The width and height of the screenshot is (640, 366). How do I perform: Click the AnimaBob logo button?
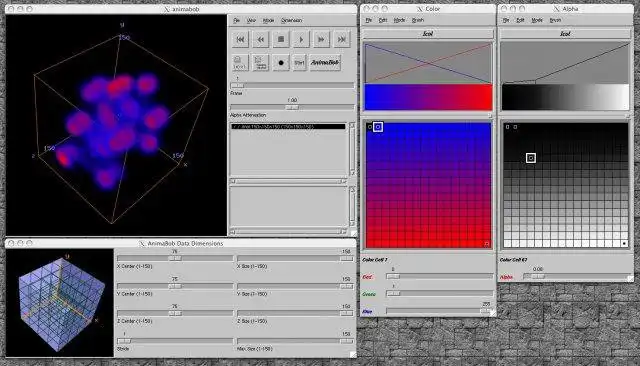(x=325, y=63)
